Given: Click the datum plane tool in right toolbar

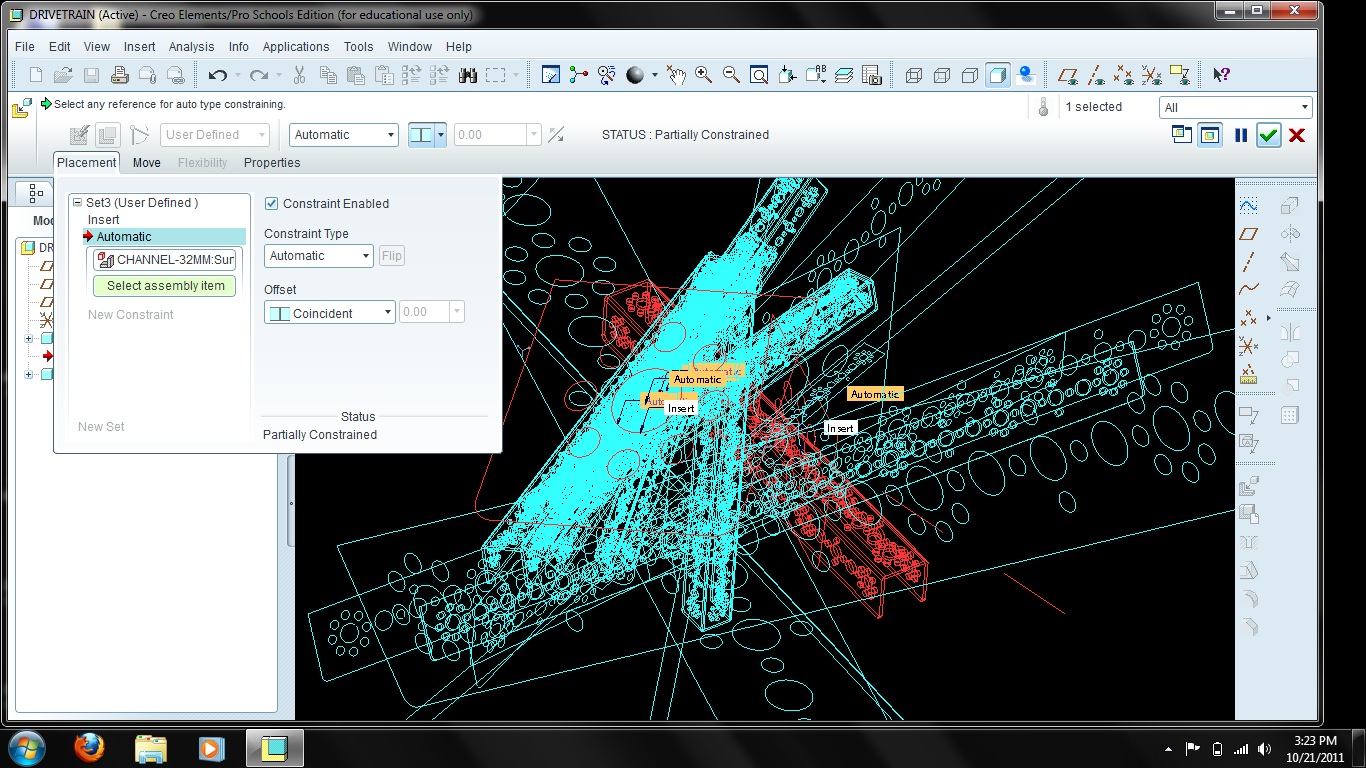Looking at the screenshot, I should click(x=1248, y=234).
